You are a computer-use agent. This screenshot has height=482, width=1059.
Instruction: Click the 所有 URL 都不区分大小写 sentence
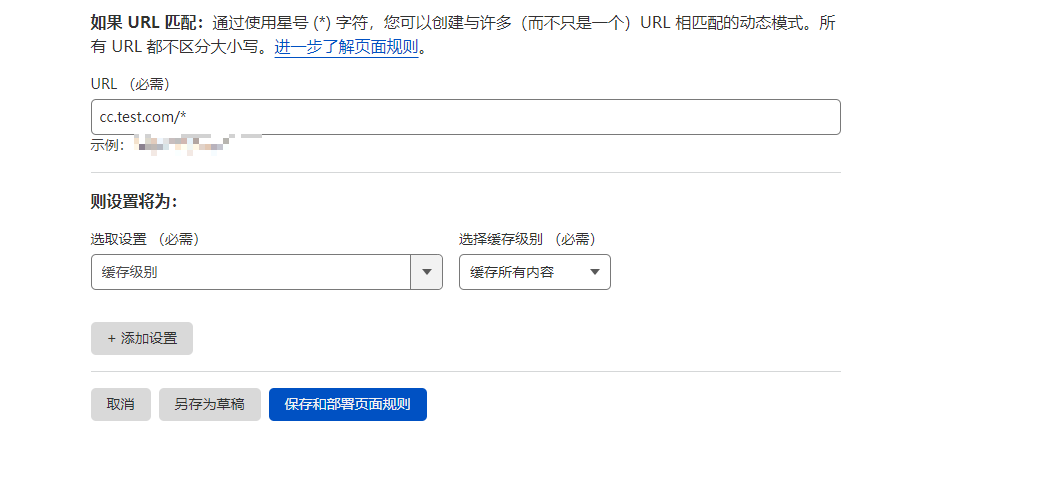coord(180,47)
